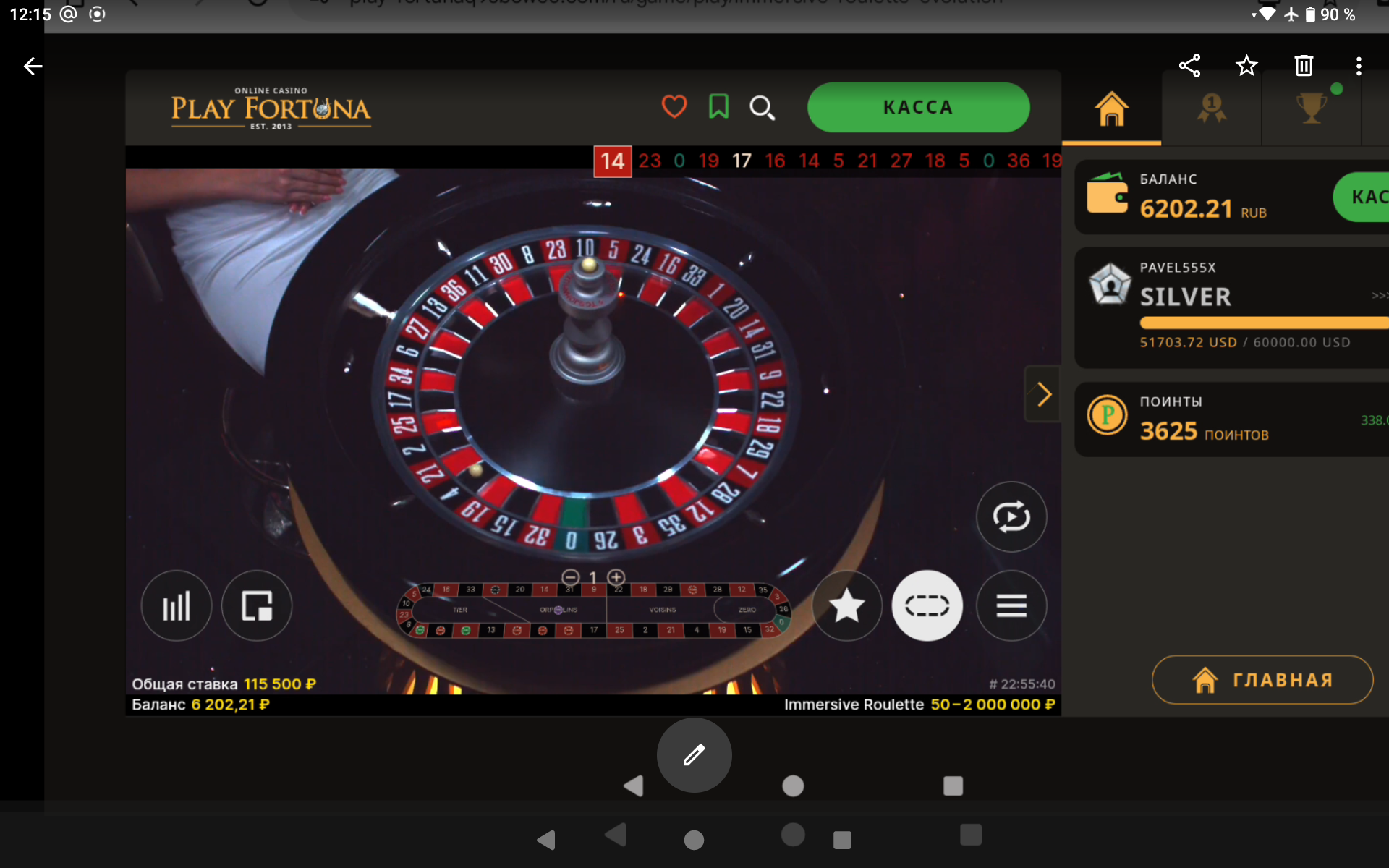Screen dimensions: 1389x868
Task: Click the Play Fortuna logo
Action: 271,109
